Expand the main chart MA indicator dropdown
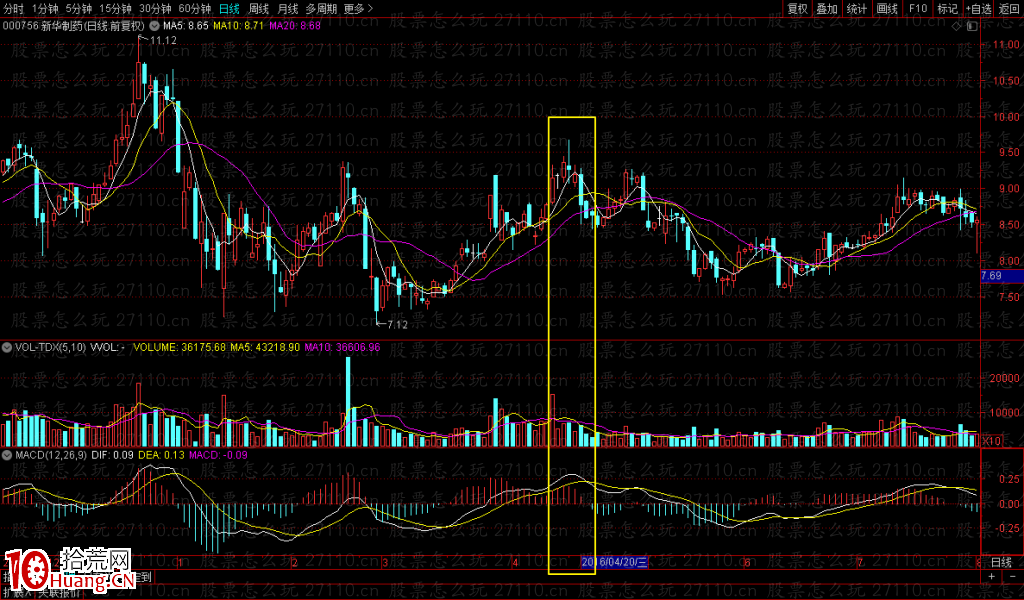This screenshot has height=600, width=1024. click(155, 26)
